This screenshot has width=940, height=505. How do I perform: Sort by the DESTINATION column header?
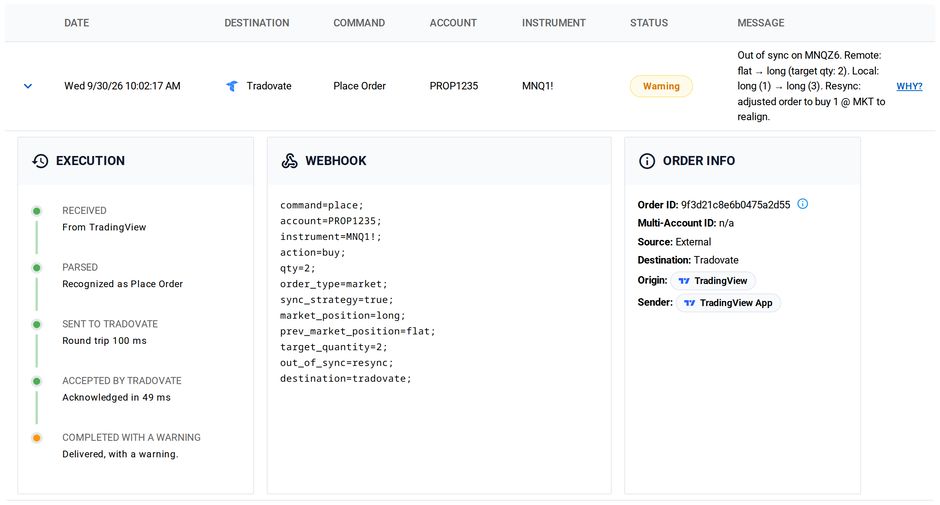click(257, 23)
